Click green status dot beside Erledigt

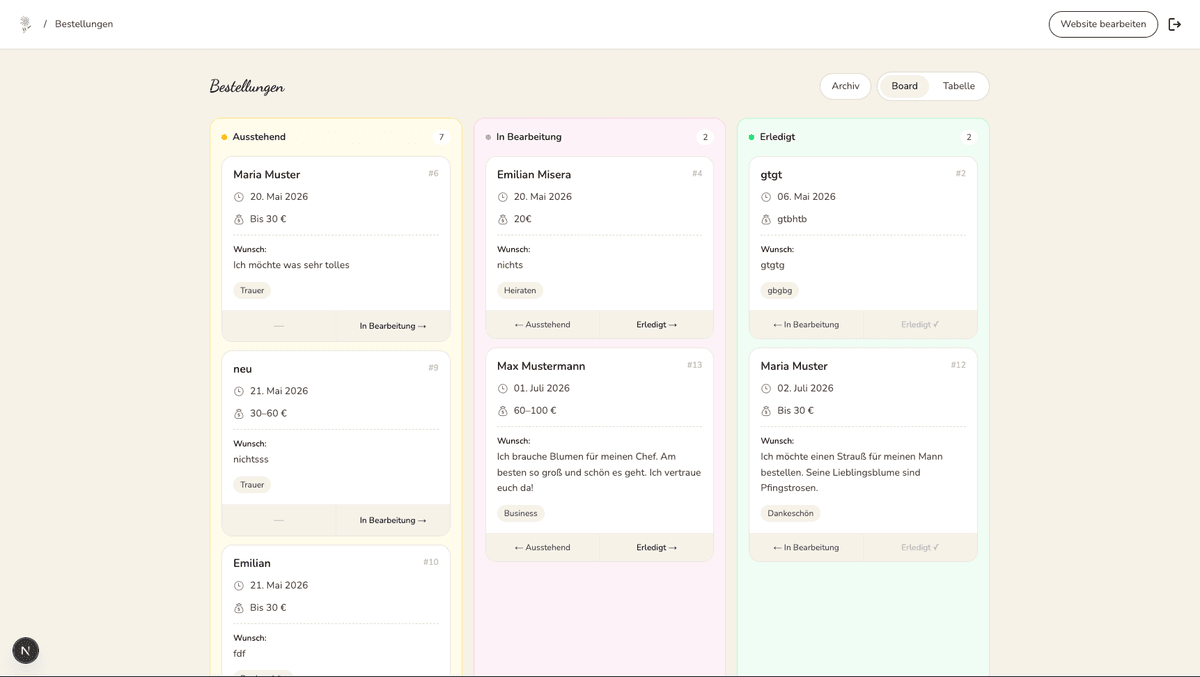click(x=752, y=137)
